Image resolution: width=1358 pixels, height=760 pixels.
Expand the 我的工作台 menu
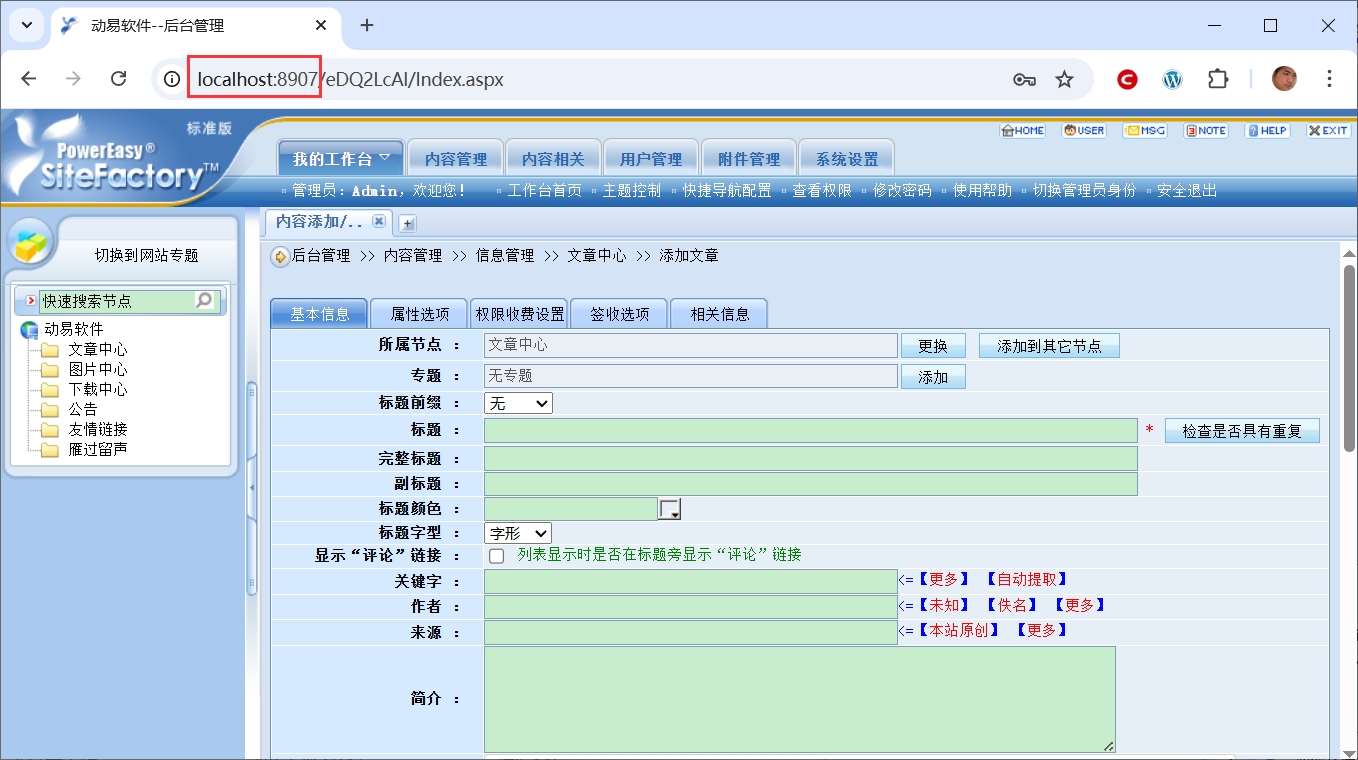pos(341,159)
